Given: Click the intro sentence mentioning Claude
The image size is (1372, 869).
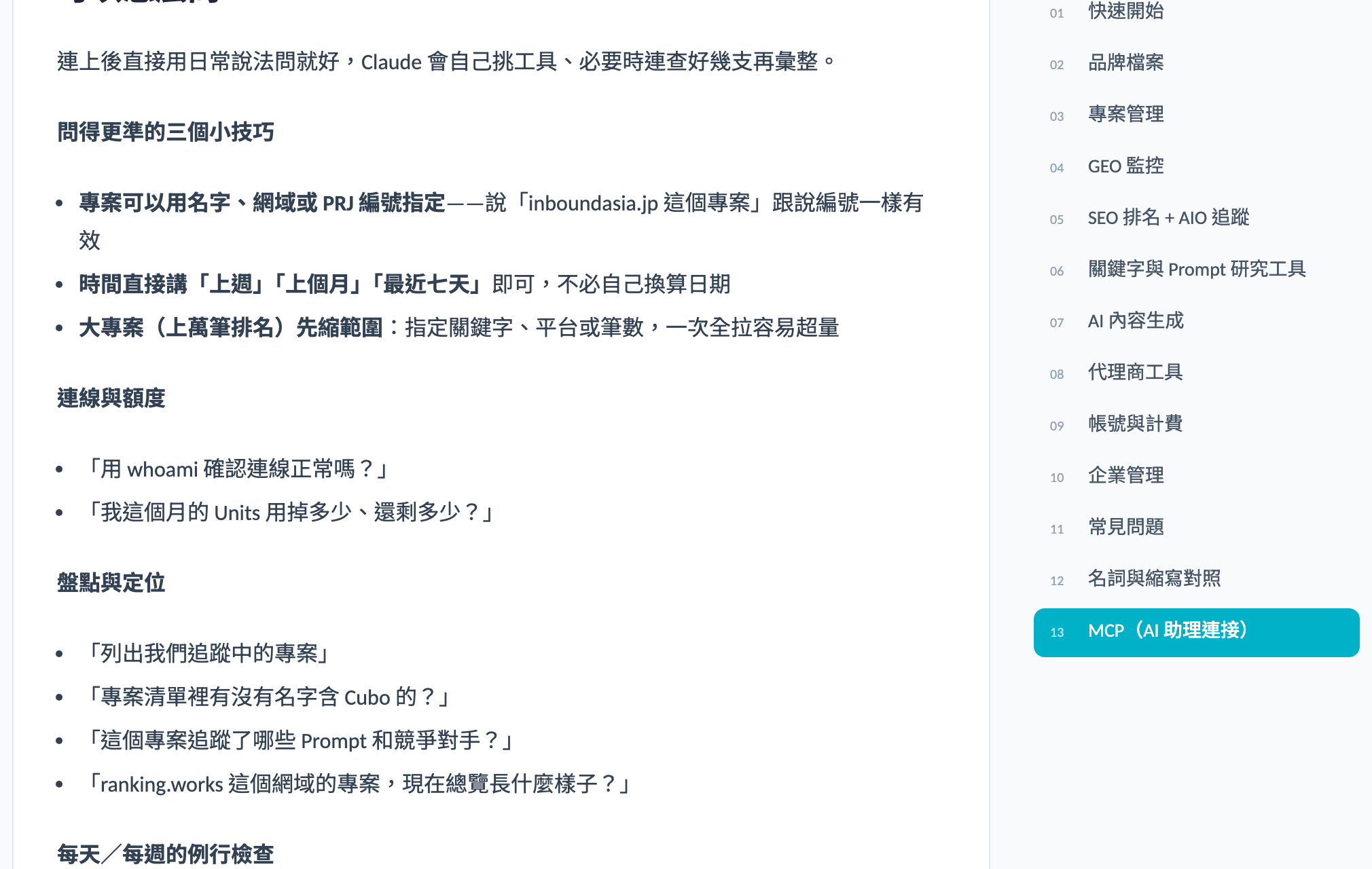Looking at the screenshot, I should pos(448,62).
